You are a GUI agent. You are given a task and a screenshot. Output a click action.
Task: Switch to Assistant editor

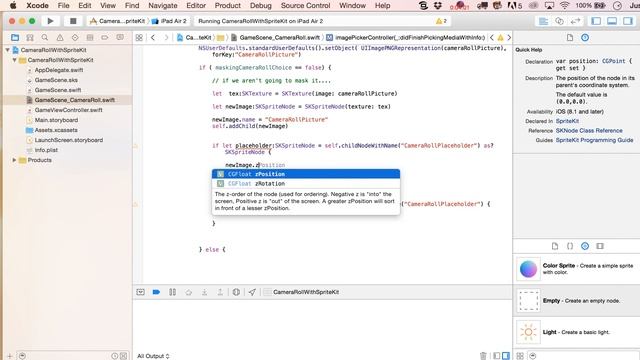(x=559, y=21)
